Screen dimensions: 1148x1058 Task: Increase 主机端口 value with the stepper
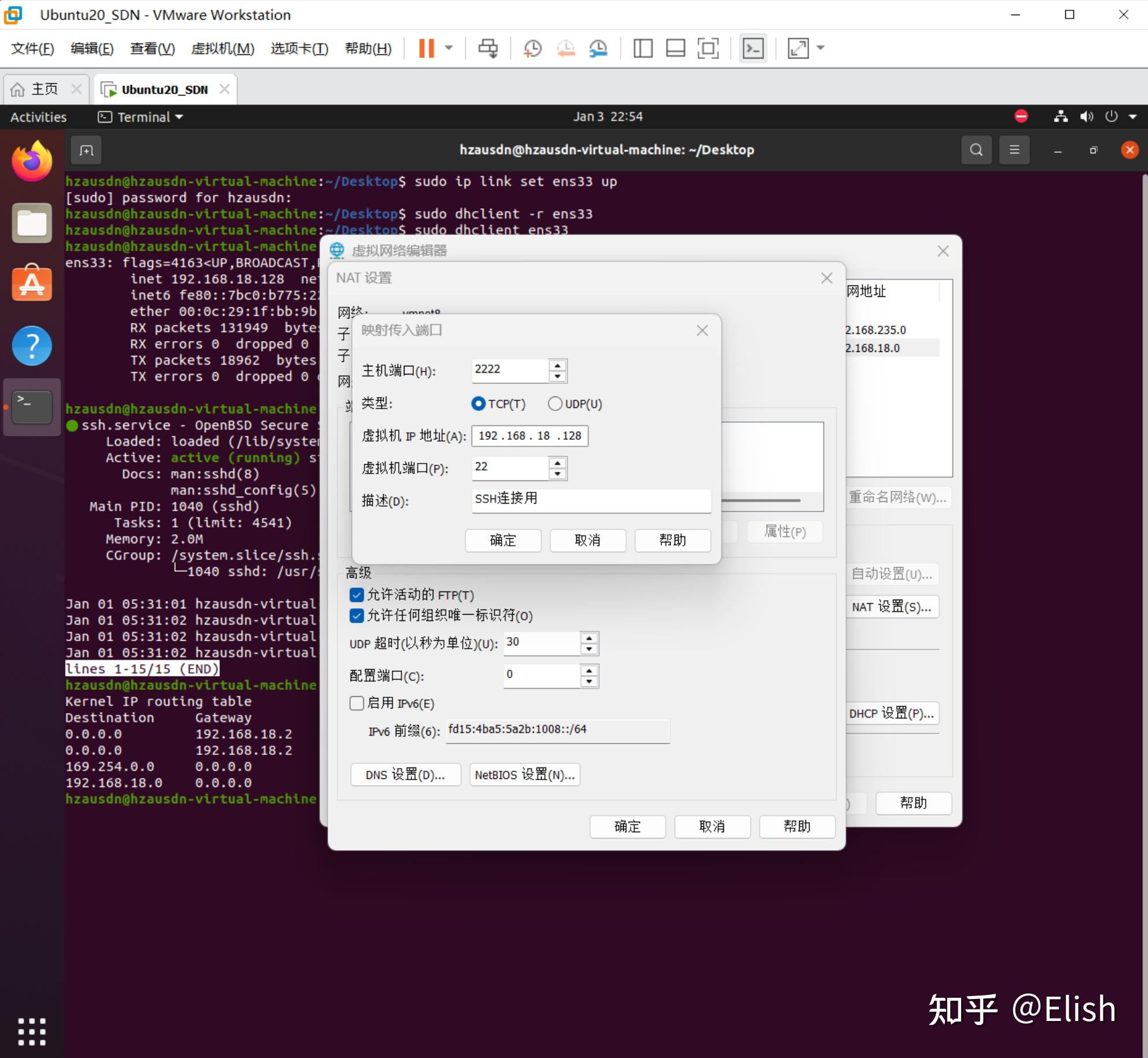pos(557,365)
